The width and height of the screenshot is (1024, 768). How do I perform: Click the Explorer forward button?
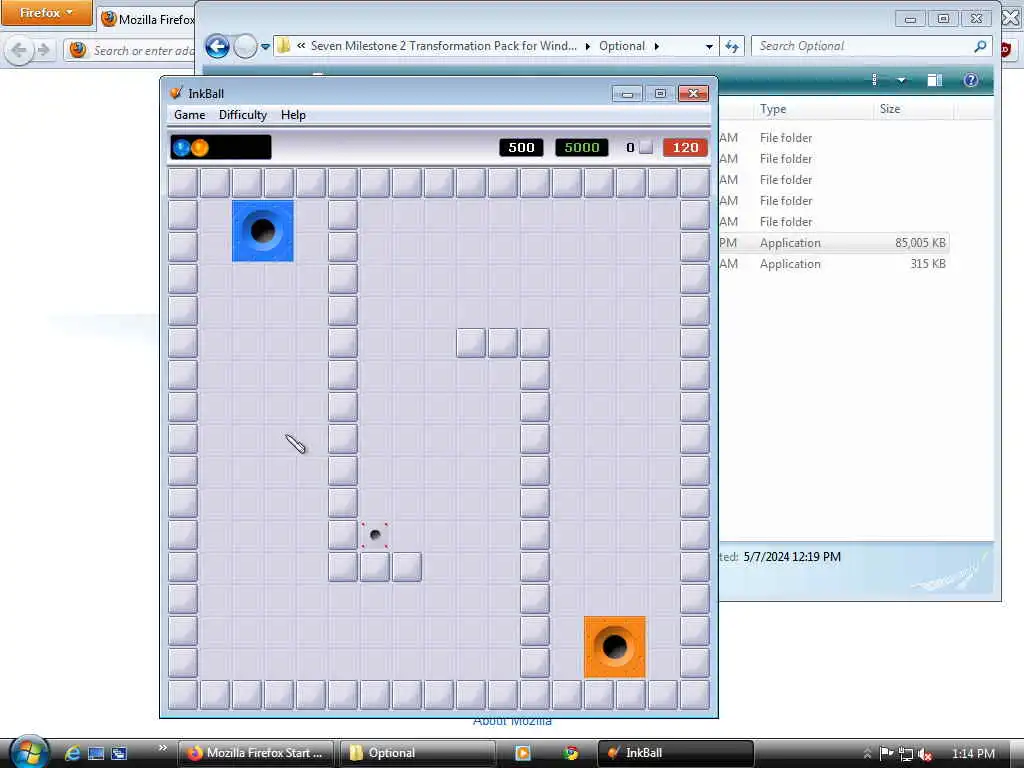[x=246, y=46]
